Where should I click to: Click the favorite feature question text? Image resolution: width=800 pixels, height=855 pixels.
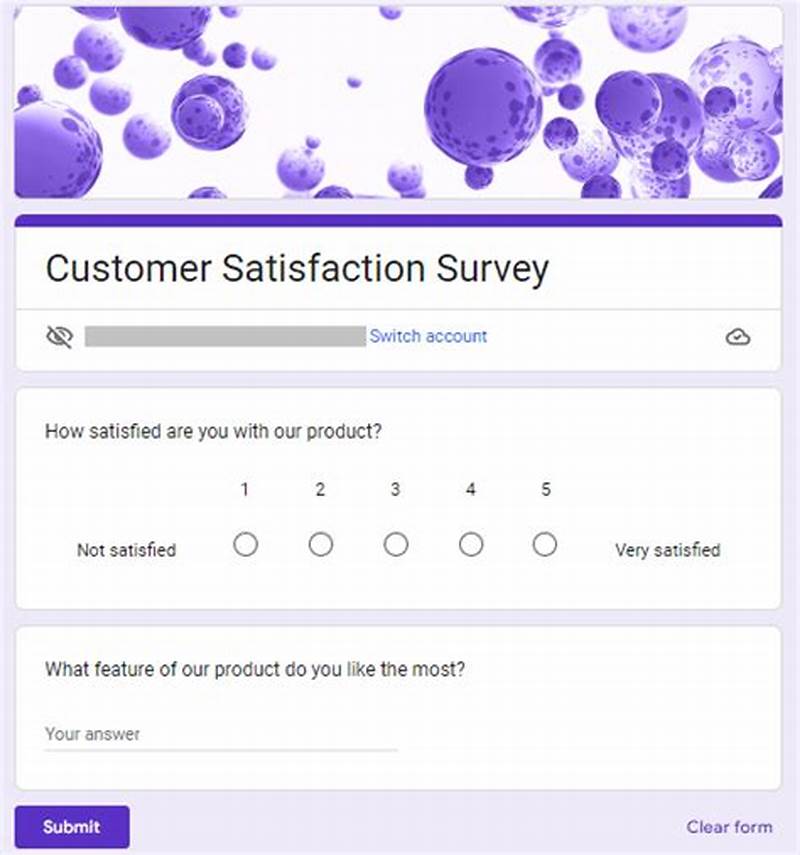coord(260,670)
